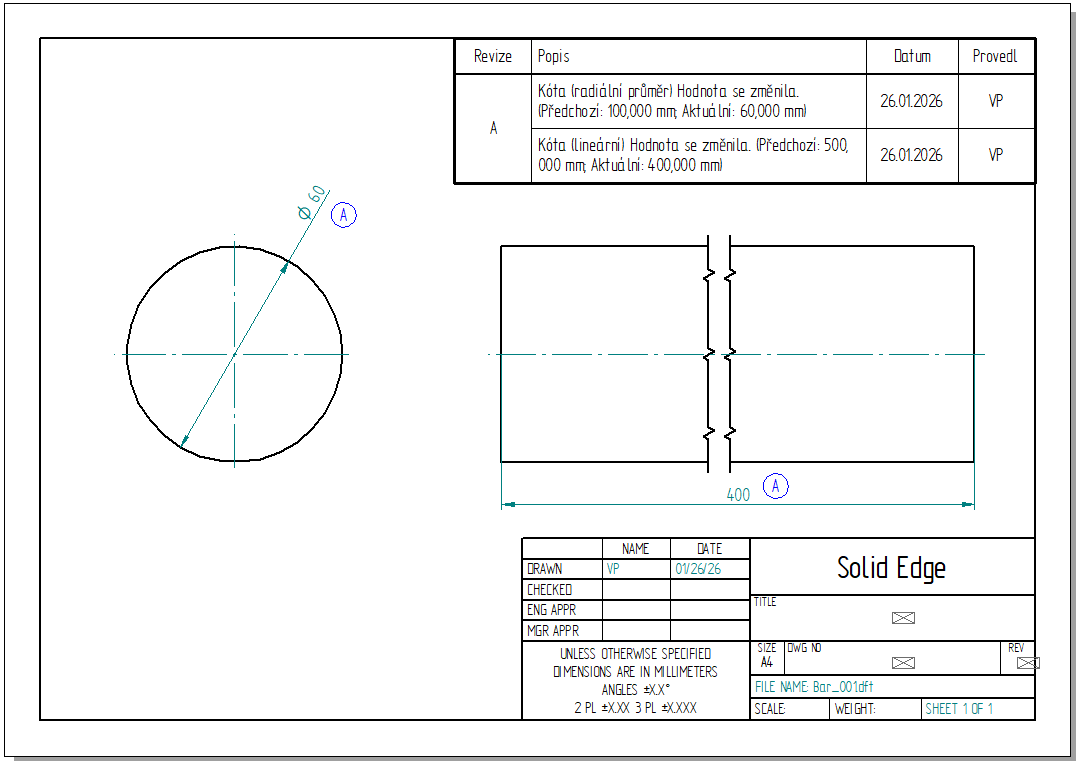
Task: Select the FILE NAME Bar_001.dft field
Action: [x=815, y=687]
